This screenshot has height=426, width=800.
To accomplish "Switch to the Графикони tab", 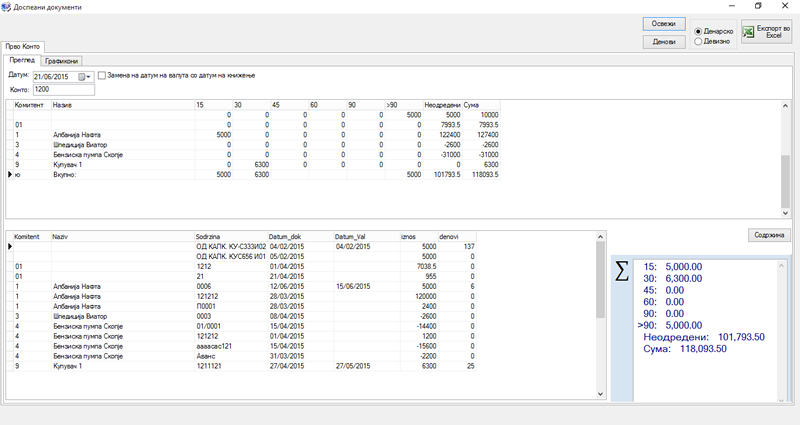I will click(x=61, y=61).
